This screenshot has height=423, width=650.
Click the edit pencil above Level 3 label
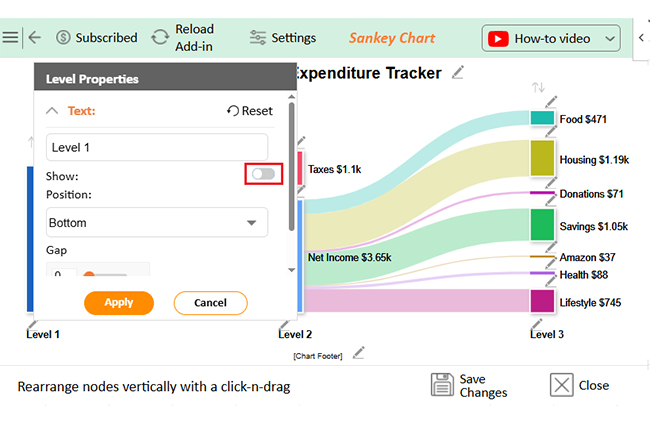click(536, 324)
